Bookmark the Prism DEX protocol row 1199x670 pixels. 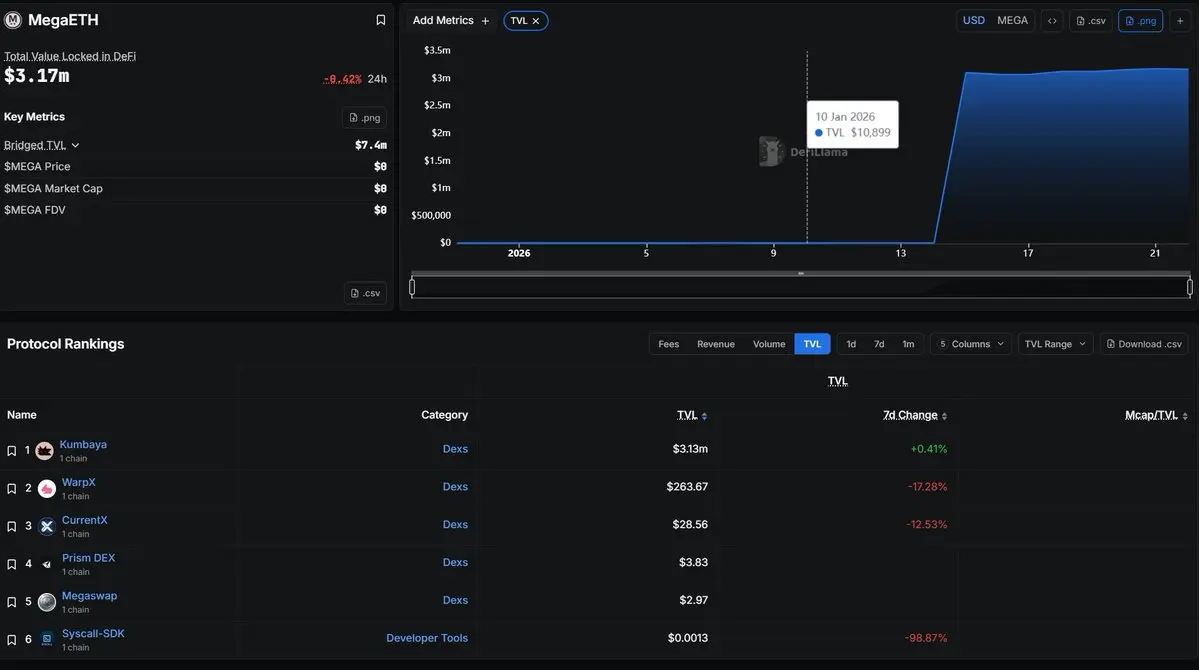pyautogui.click(x=11, y=564)
